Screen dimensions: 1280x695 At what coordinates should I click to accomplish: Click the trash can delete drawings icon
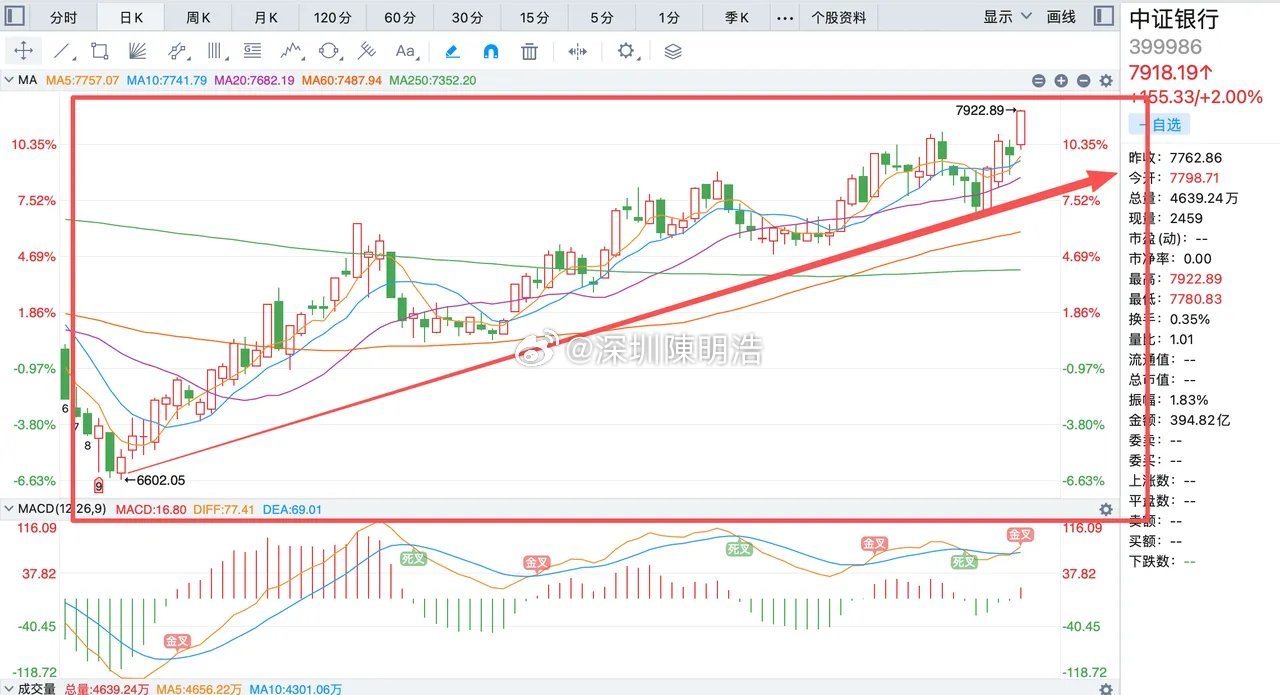[x=530, y=51]
